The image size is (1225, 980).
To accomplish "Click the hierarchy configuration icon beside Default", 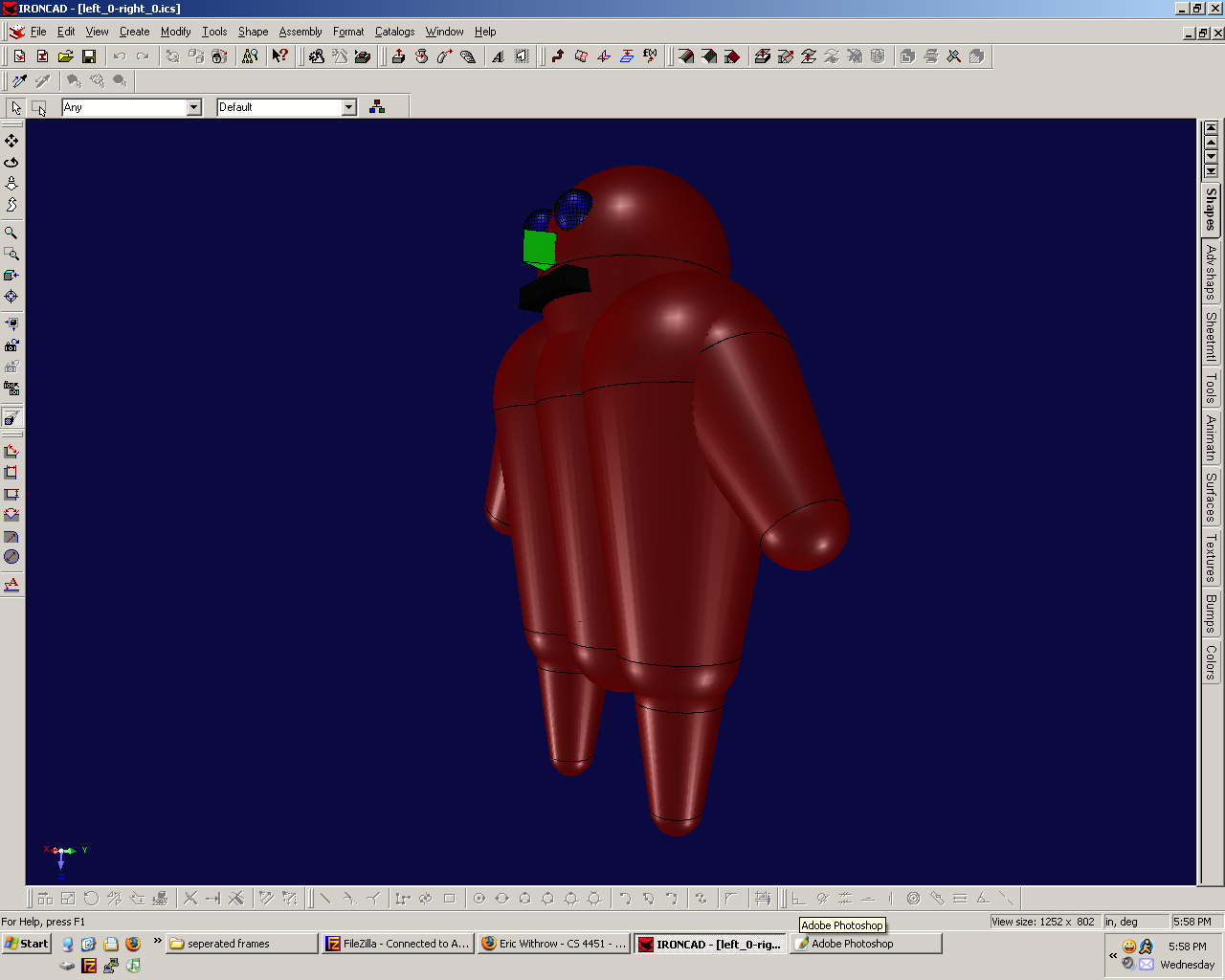I will pos(377,107).
